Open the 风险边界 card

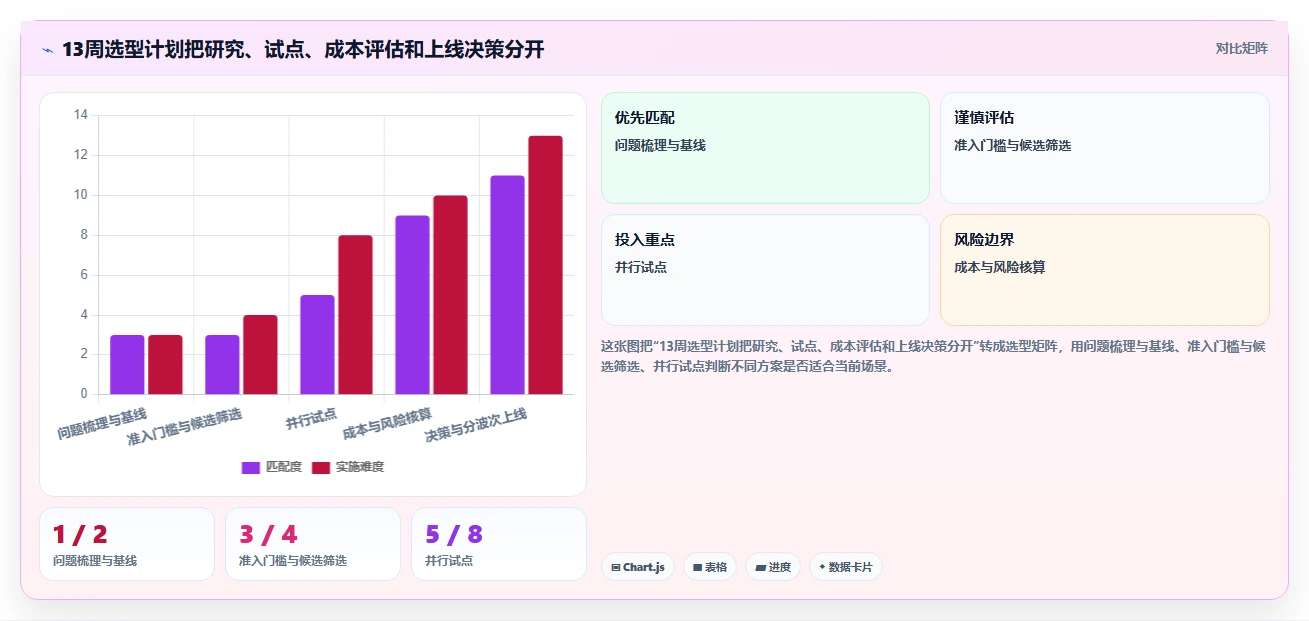point(1105,270)
